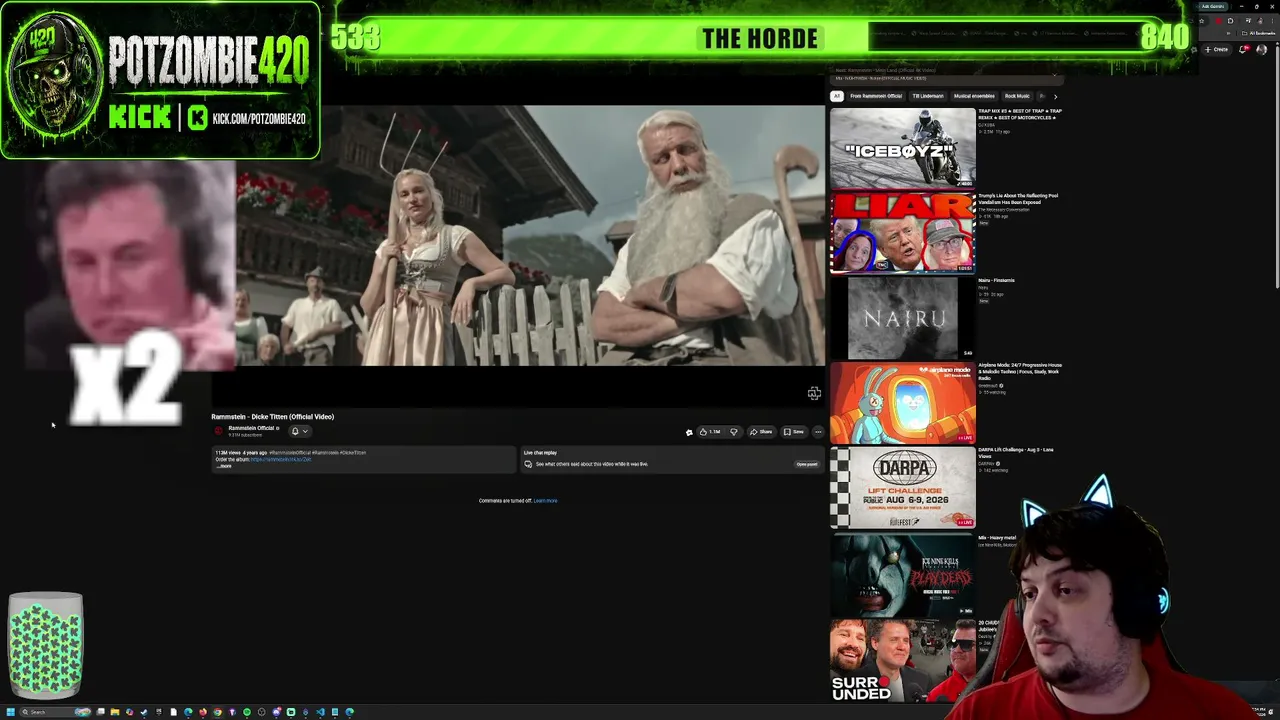Open DARPA Lift Challenge thumbnail
The image size is (1280, 720).
(902, 487)
